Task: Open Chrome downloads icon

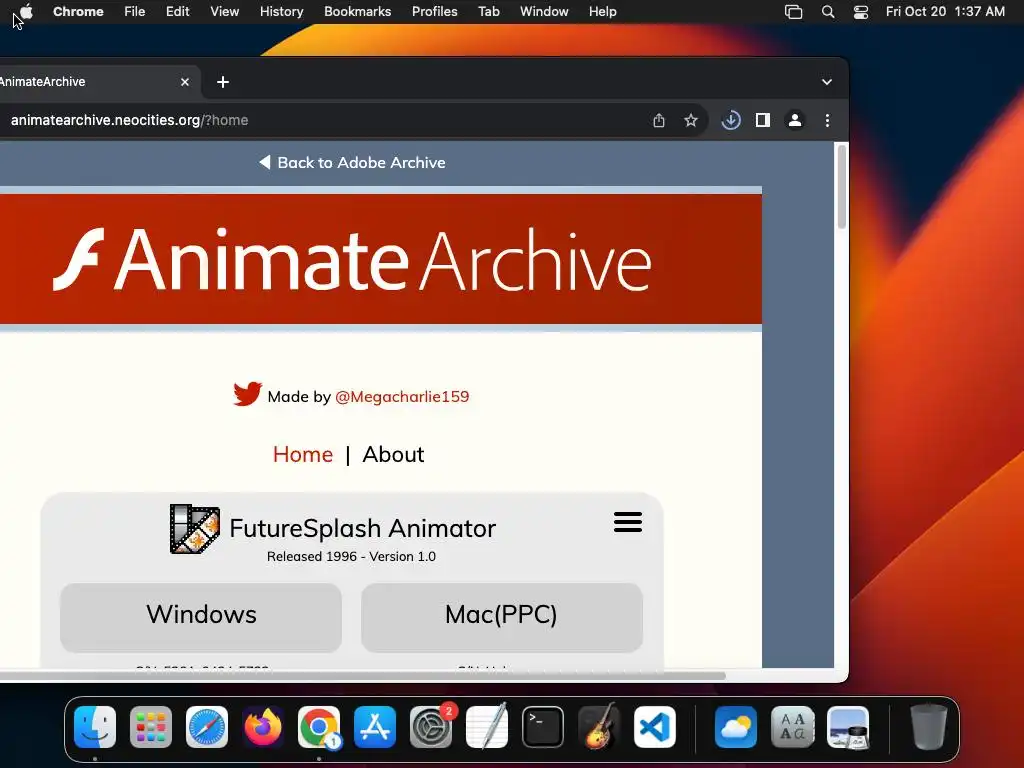Action: 731,120
